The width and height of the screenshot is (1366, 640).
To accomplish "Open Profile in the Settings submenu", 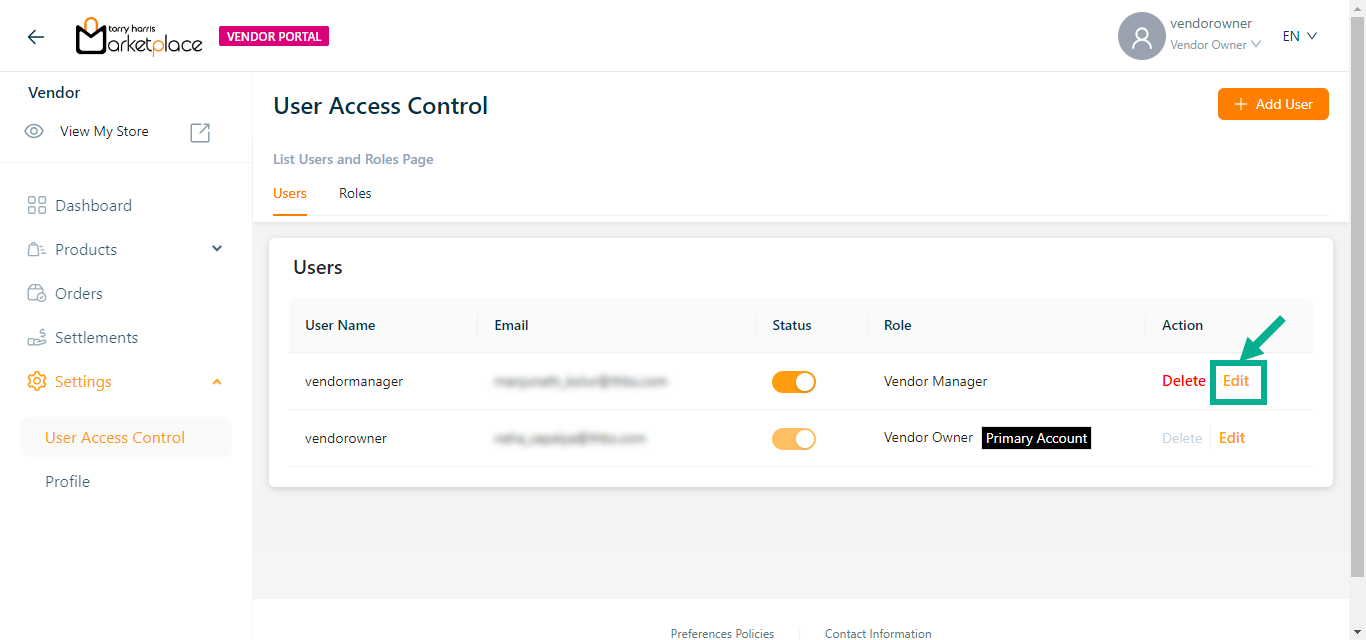I will [68, 482].
